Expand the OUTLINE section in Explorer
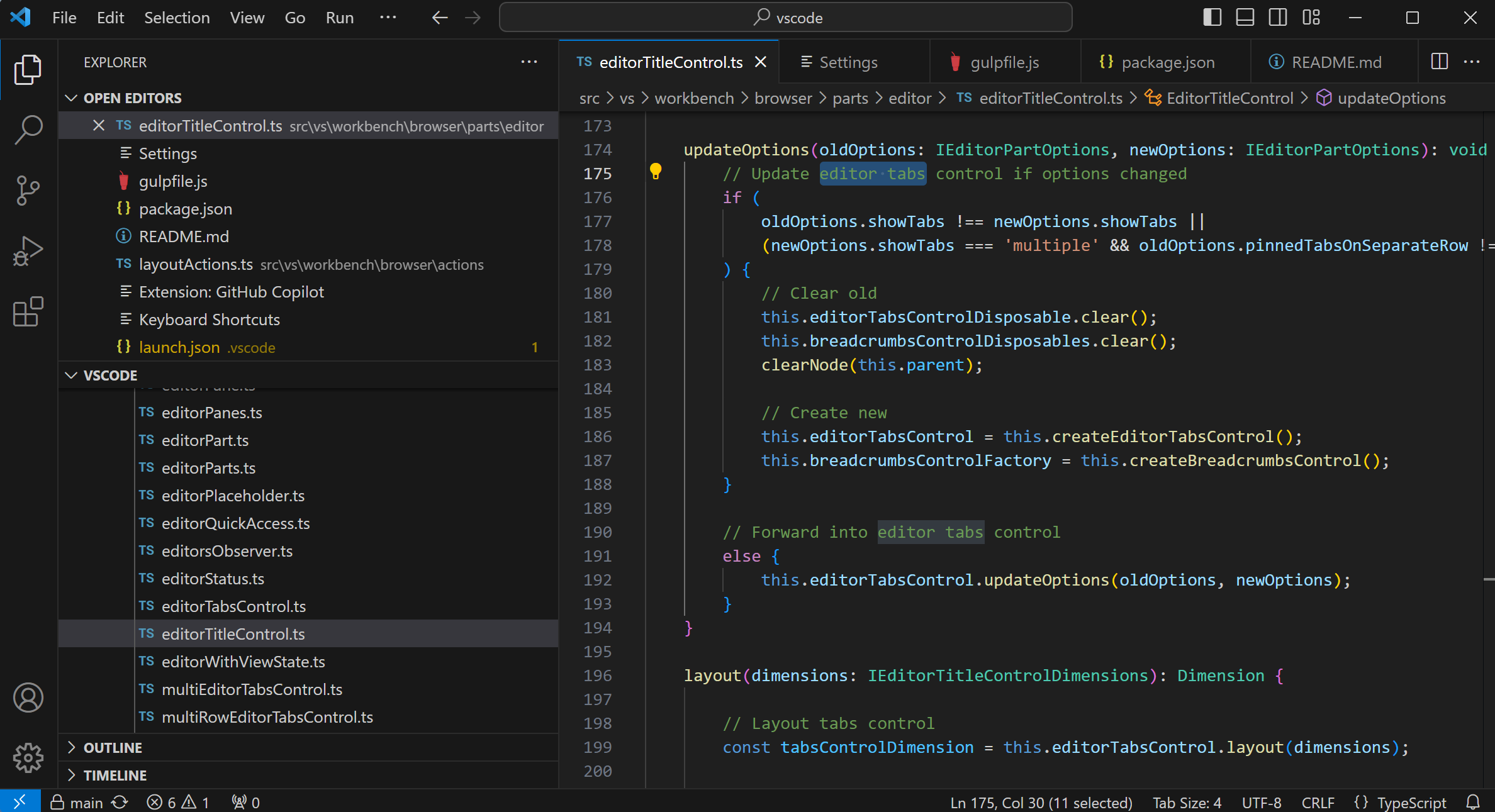The width and height of the screenshot is (1495, 812). pyautogui.click(x=113, y=747)
